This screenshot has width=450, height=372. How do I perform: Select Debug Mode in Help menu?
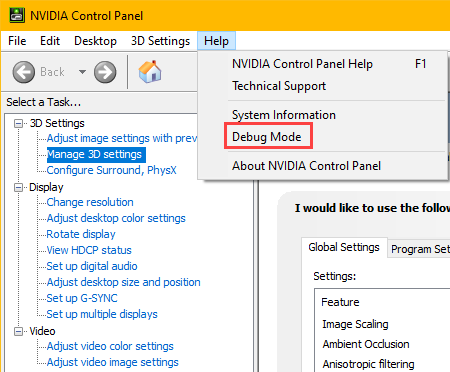coord(267,137)
